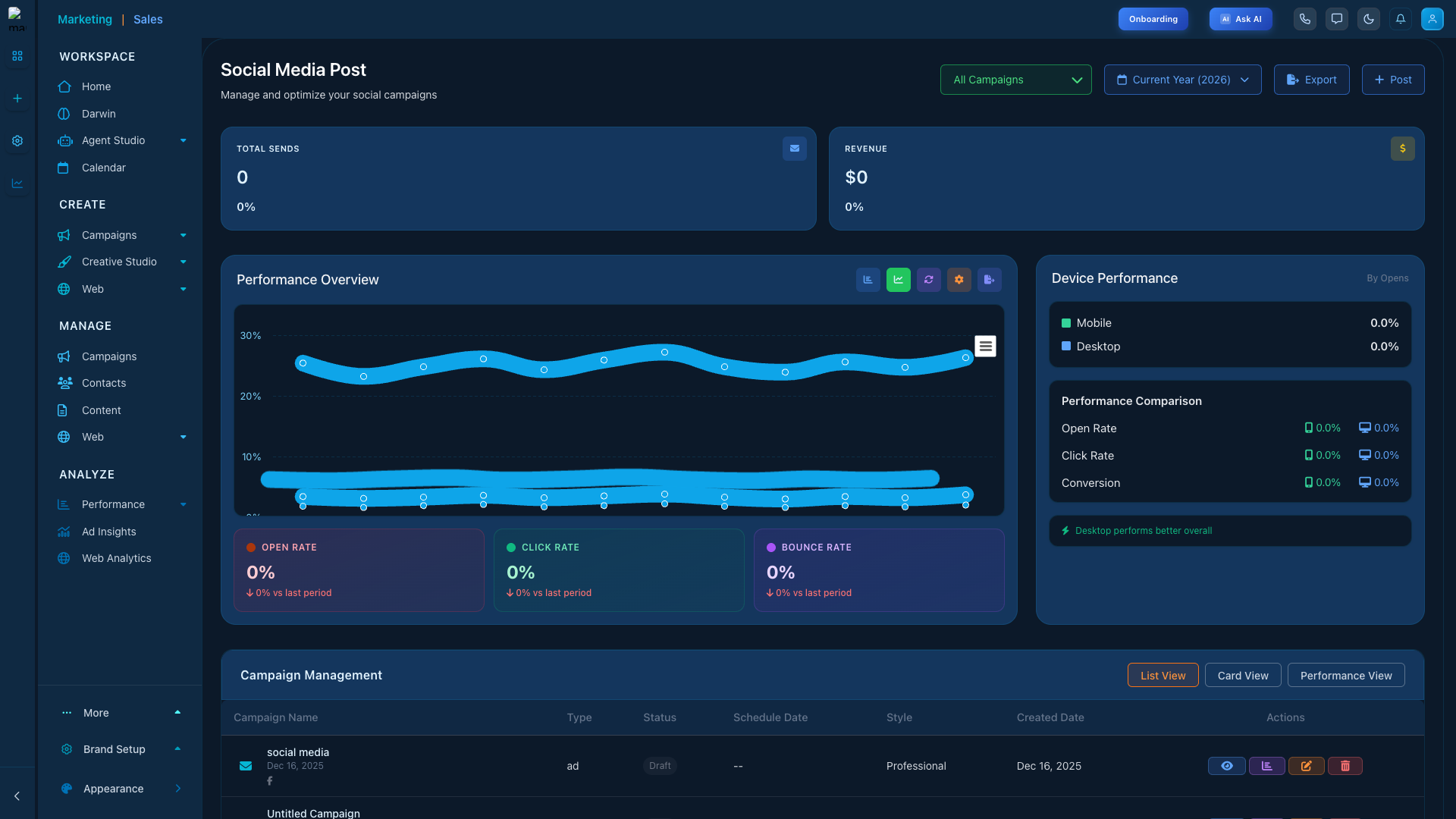
Task: Open the analytics chart icon in left rail
Action: coord(17,184)
